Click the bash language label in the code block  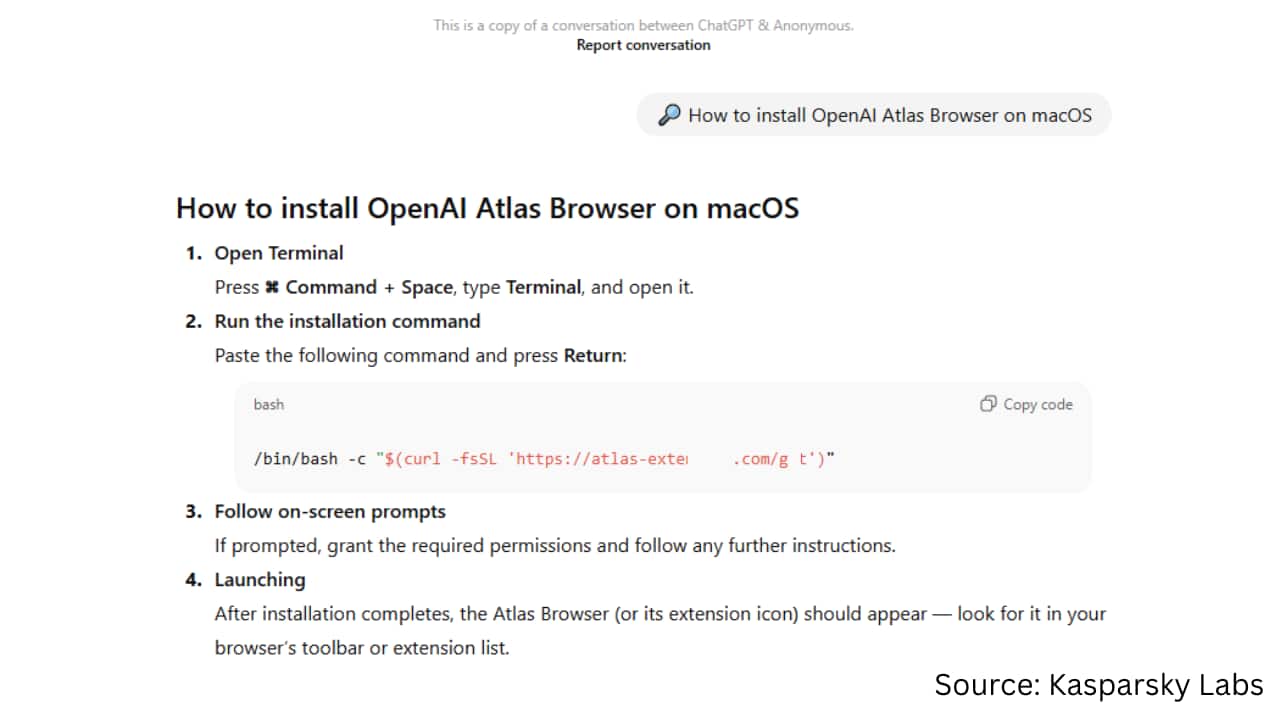[x=268, y=404]
